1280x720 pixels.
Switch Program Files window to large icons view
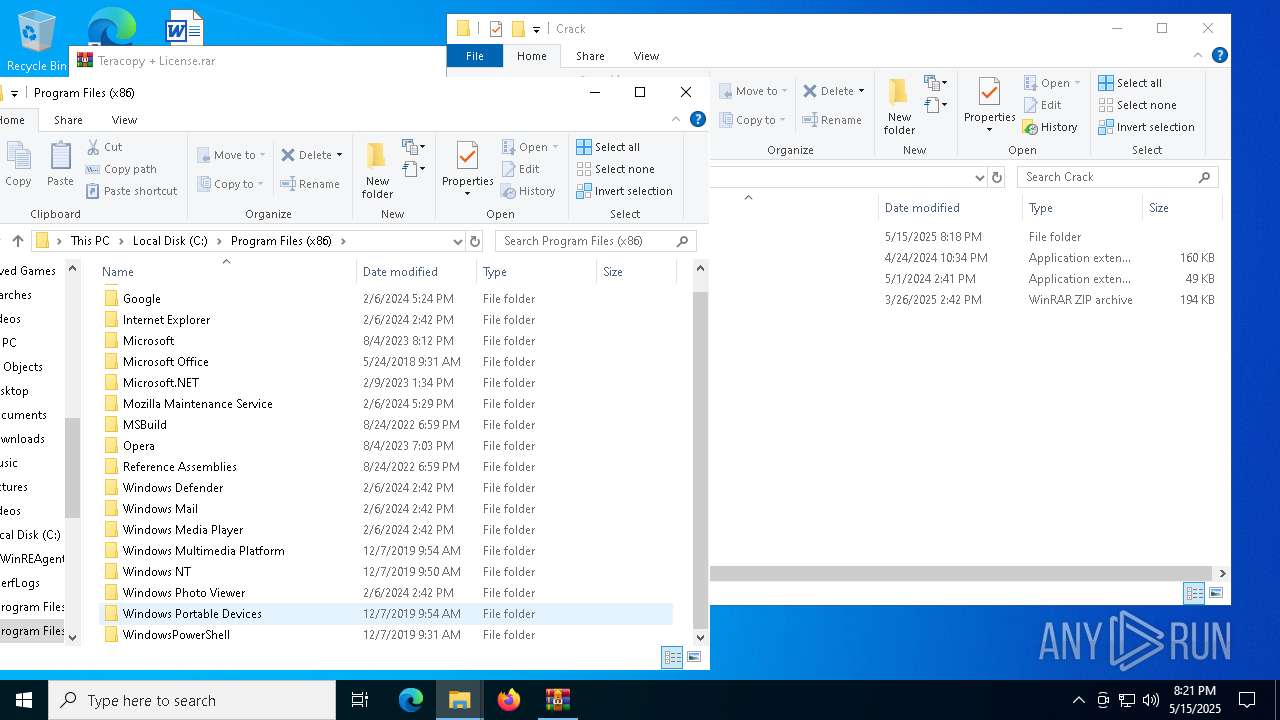[693, 657]
